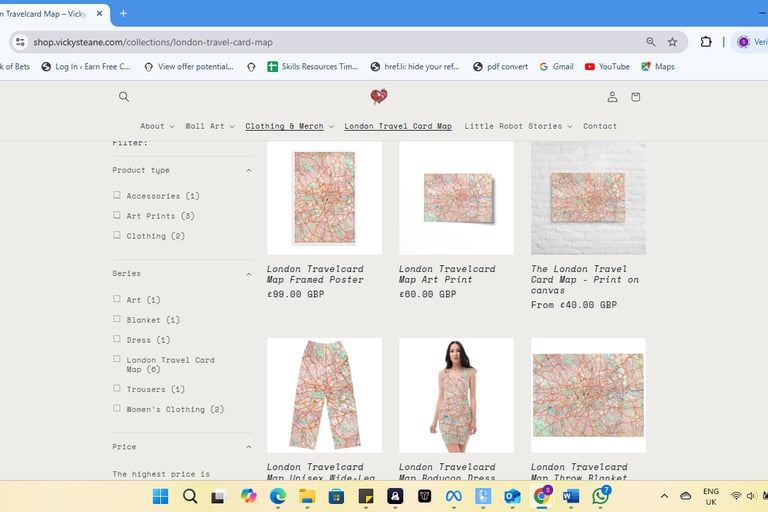Open Task View from the taskbar

click(218, 496)
